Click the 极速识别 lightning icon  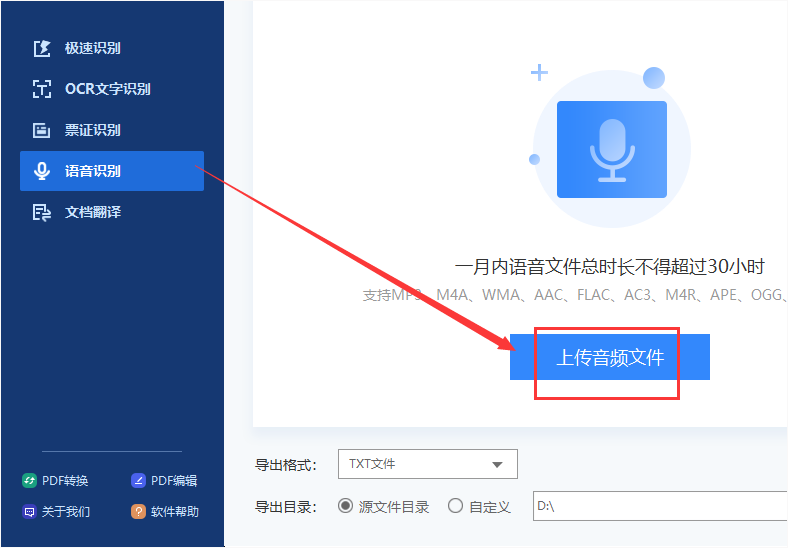[x=42, y=48]
